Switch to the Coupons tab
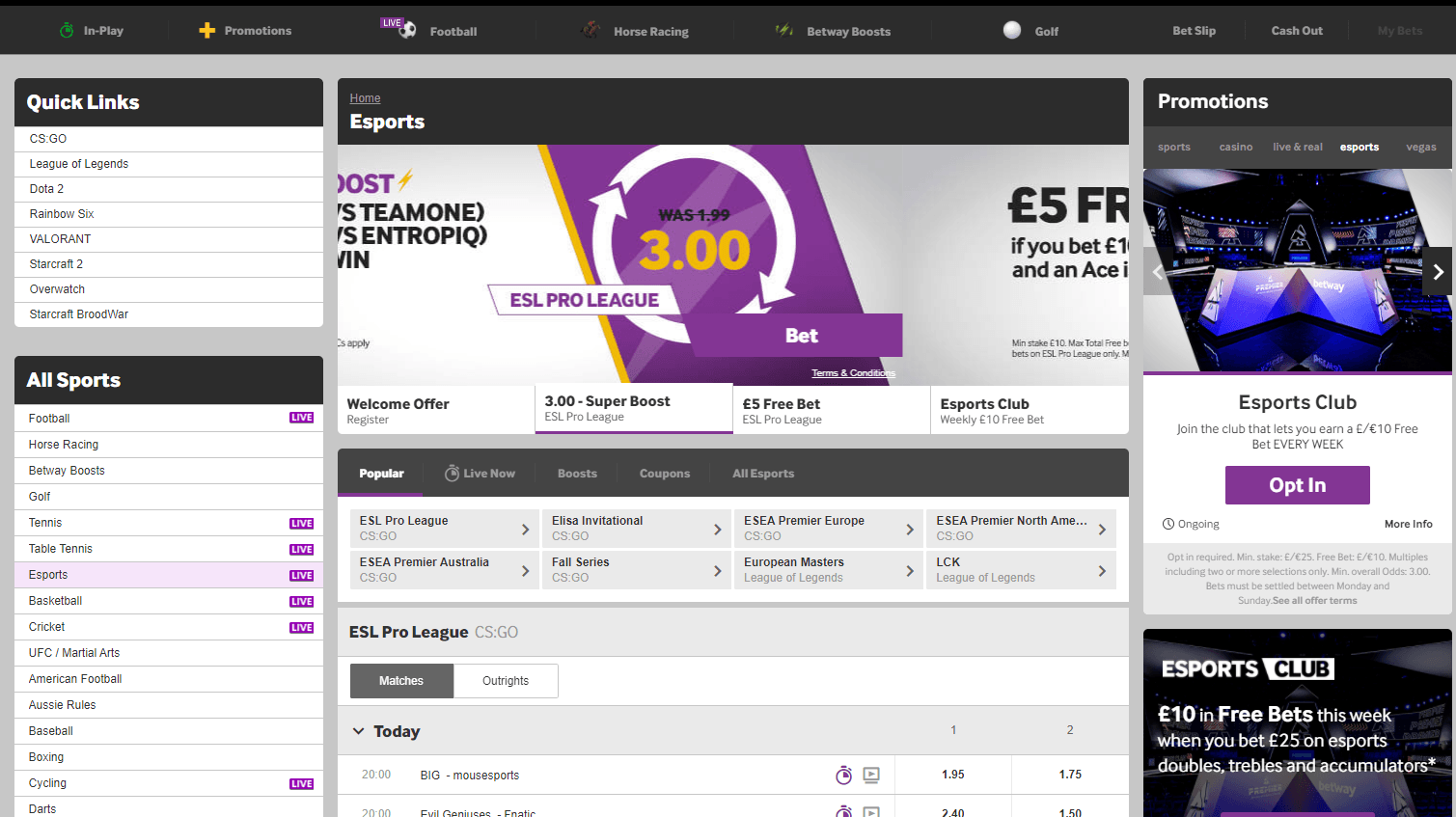Screen dimensions: 1456x817 [x=665, y=474]
